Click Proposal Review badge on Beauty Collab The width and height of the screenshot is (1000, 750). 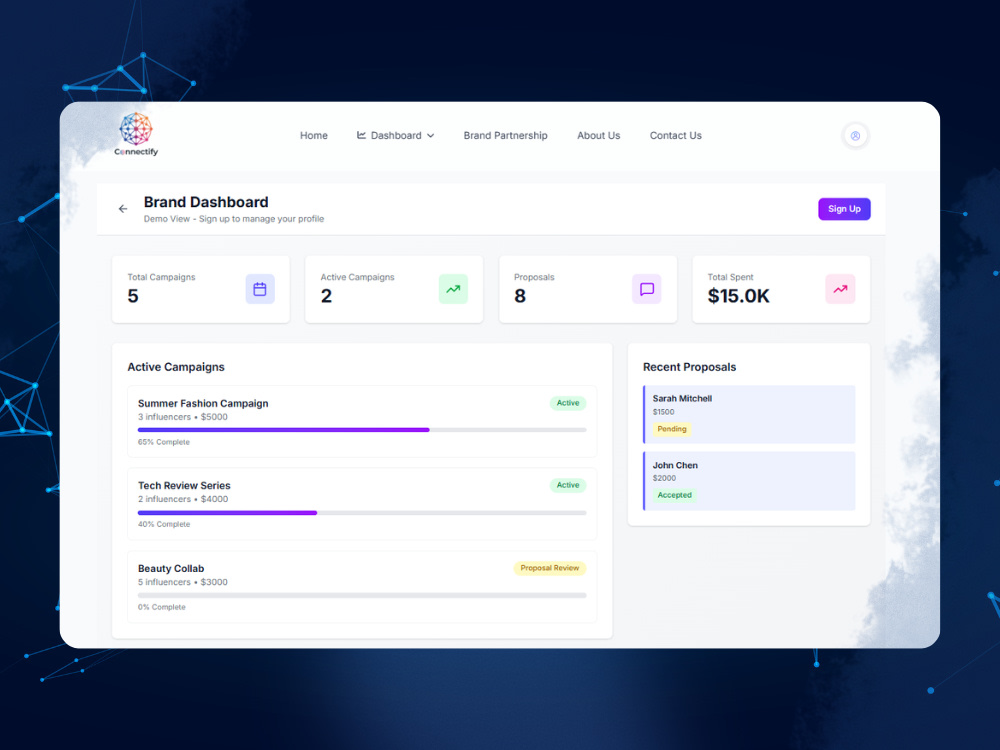550,568
